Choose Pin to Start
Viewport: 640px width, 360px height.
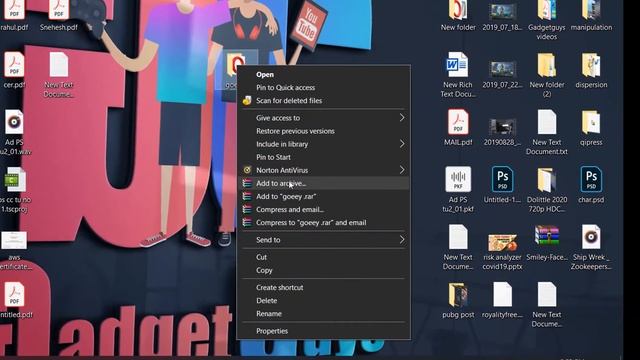tap(324, 157)
